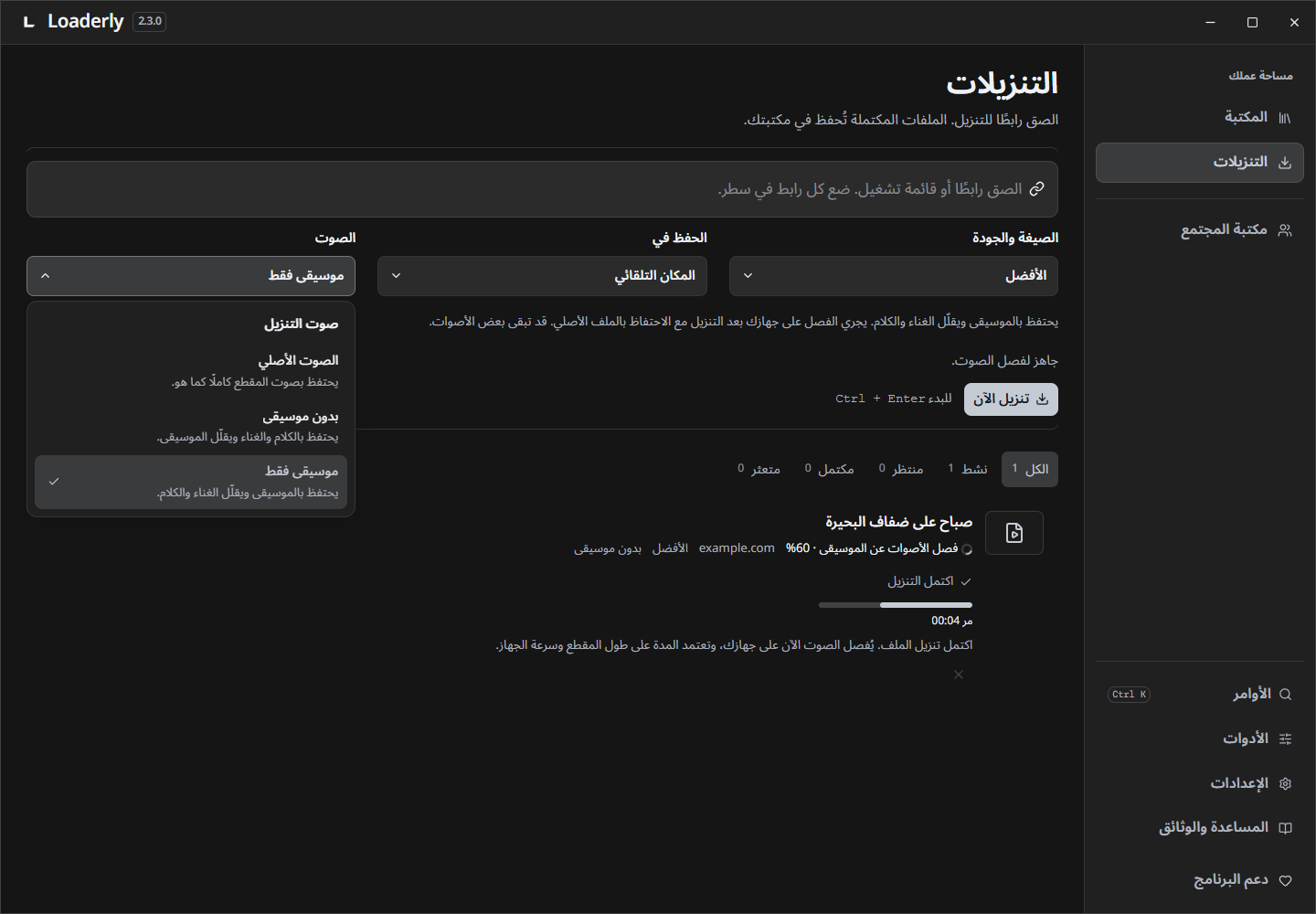1316x914 pixels.
Task: Click the title صباح على ضفاف البحيرة
Action: tap(899, 522)
